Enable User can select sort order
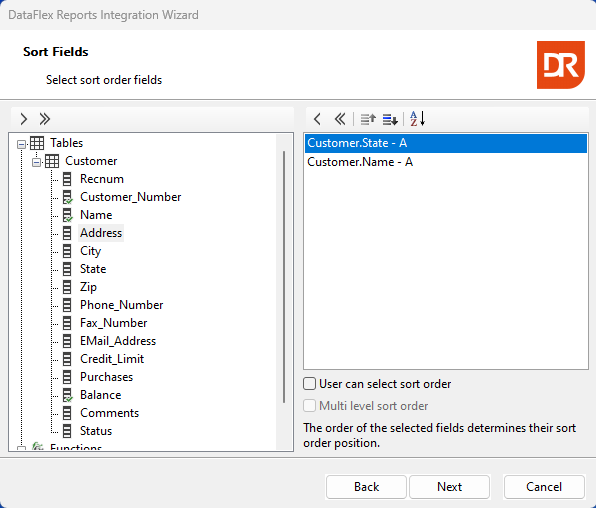Image resolution: width=596 pixels, height=508 pixels. [309, 384]
